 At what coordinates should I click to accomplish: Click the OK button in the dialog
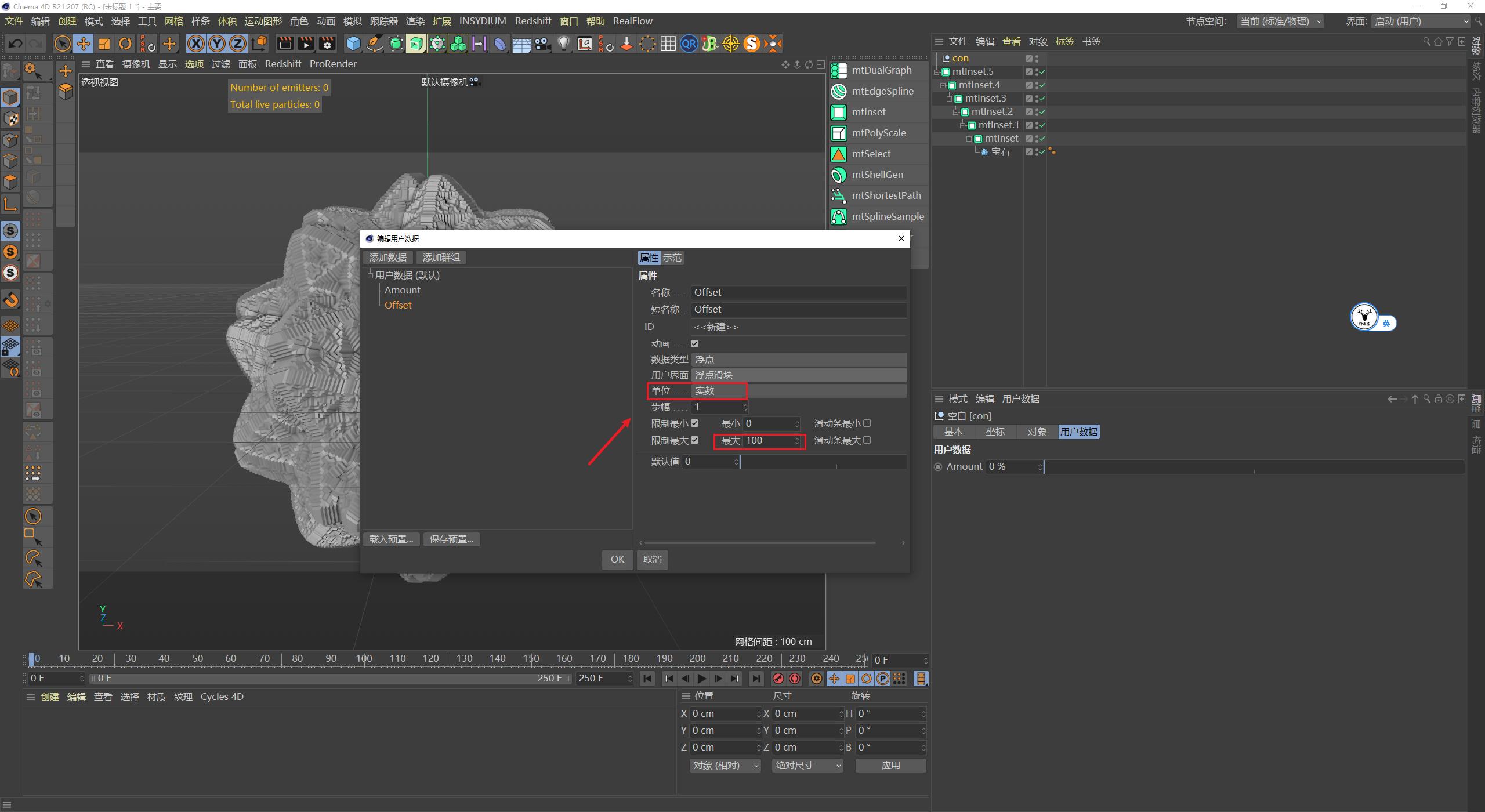[617, 559]
